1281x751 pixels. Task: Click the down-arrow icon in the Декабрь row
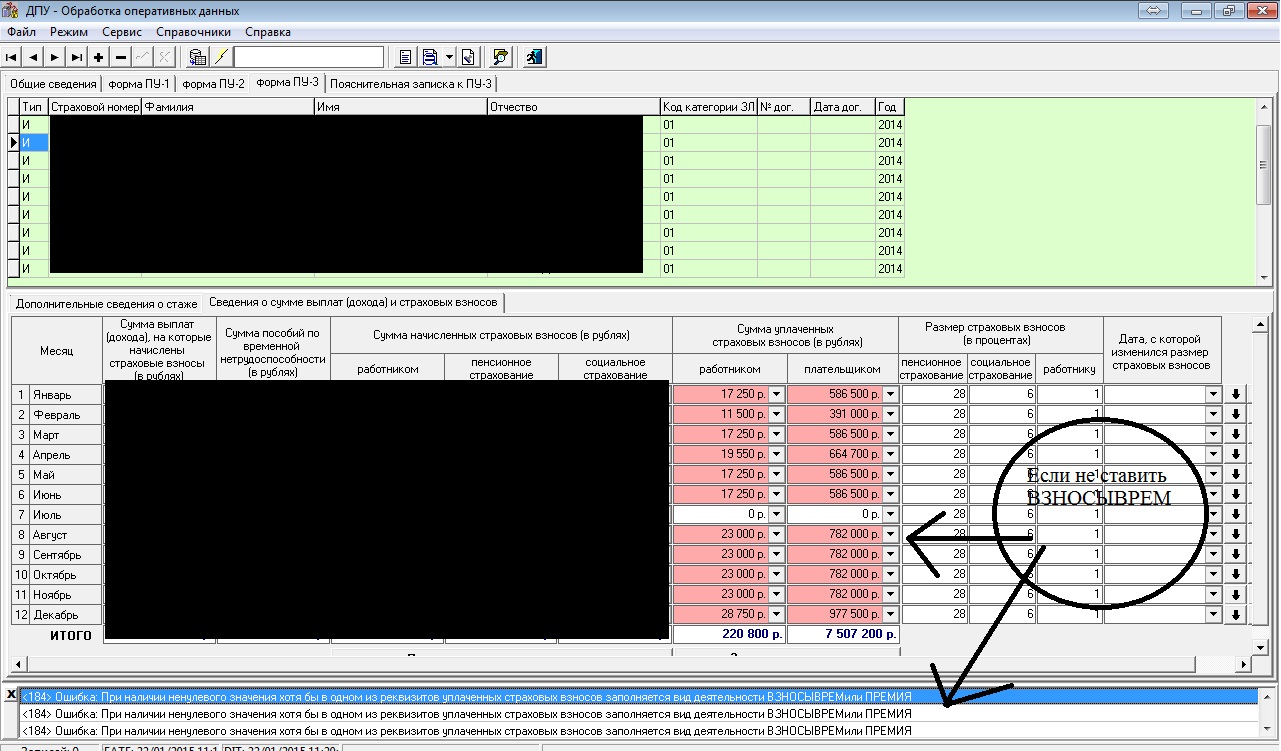coord(1236,614)
